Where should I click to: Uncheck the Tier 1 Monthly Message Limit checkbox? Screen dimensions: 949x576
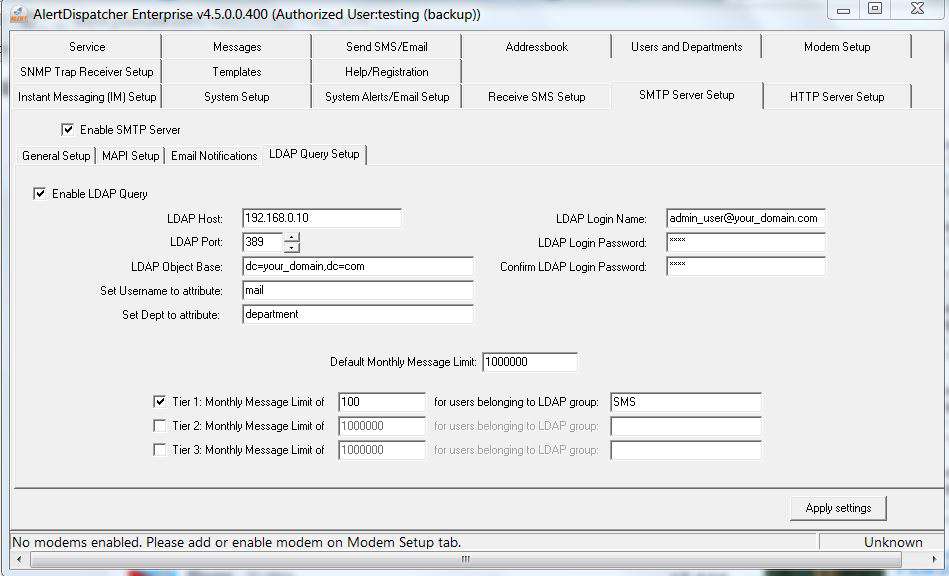160,401
